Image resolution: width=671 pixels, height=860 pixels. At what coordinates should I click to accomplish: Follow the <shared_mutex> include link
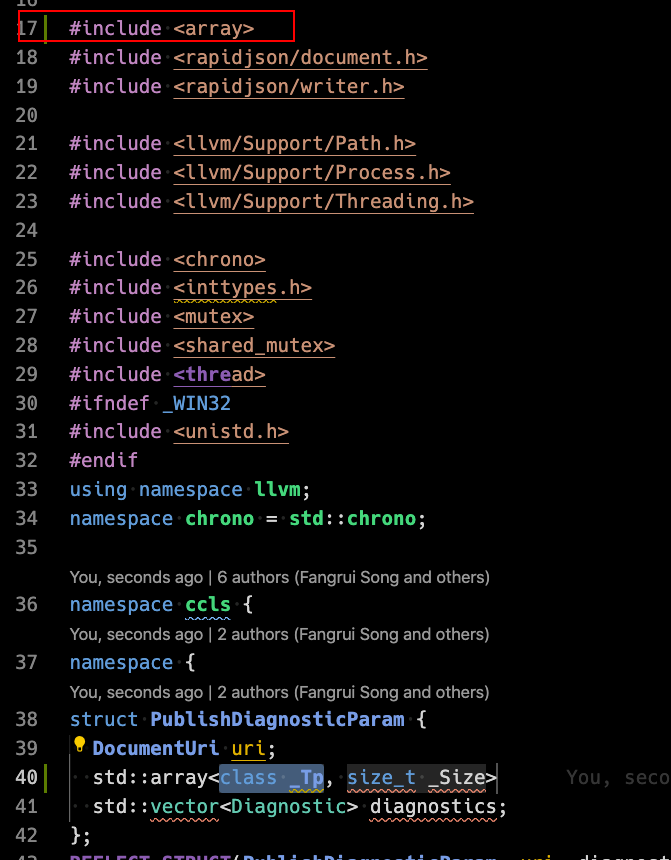[x=254, y=346]
